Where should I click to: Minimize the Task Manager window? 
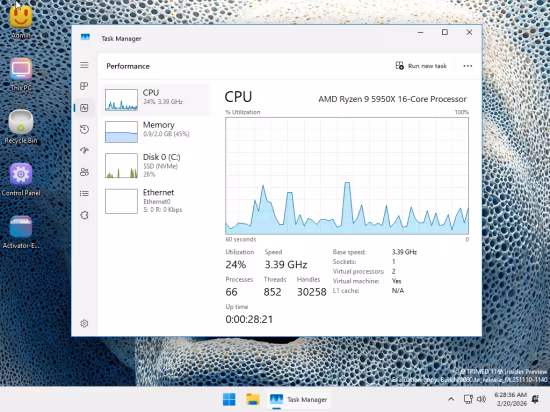point(421,32)
